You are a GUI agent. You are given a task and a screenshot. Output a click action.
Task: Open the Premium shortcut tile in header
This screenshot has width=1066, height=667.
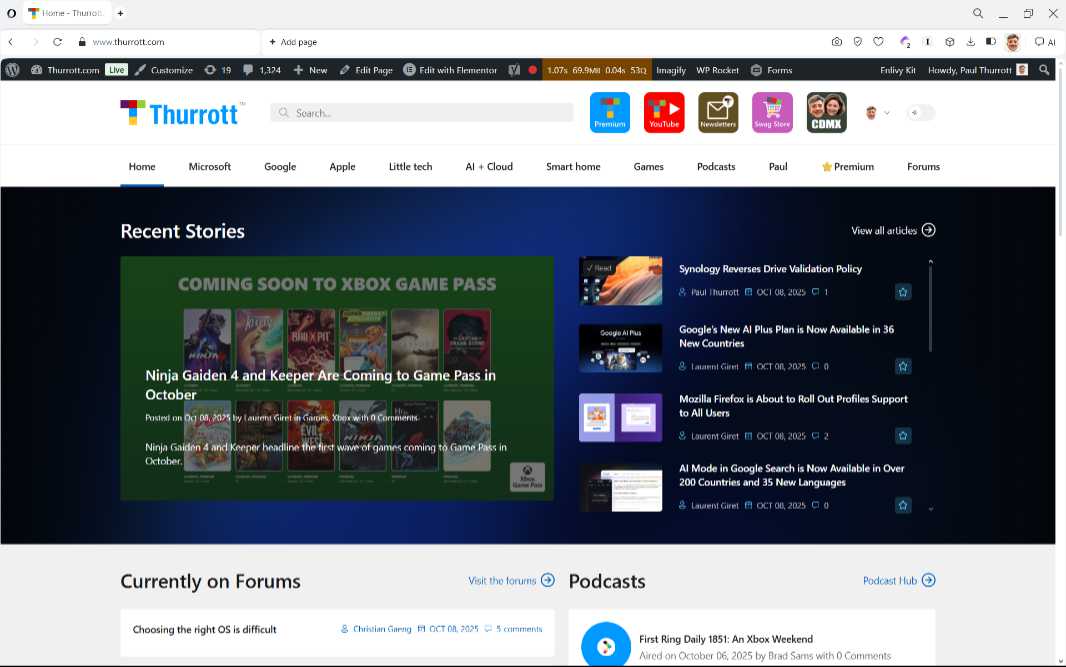click(609, 112)
